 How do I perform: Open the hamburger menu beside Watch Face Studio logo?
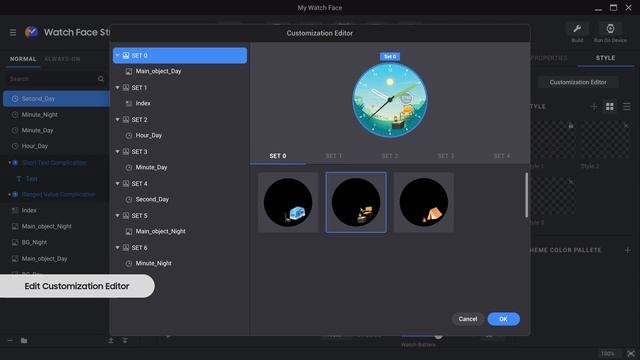coord(13,32)
